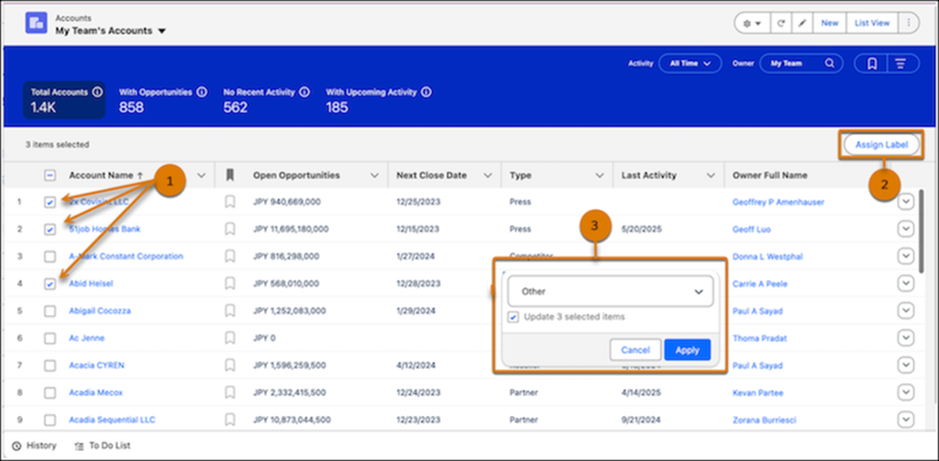Expand the Activity 'All Time' dropdown

(x=689, y=64)
